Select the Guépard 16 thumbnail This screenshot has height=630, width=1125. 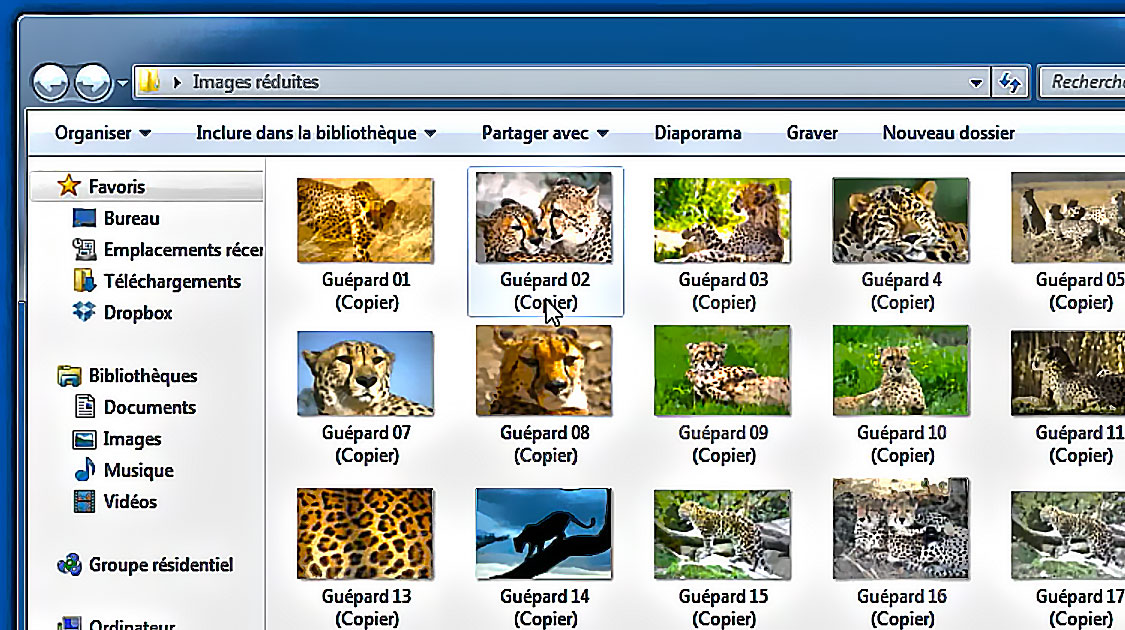[900, 529]
